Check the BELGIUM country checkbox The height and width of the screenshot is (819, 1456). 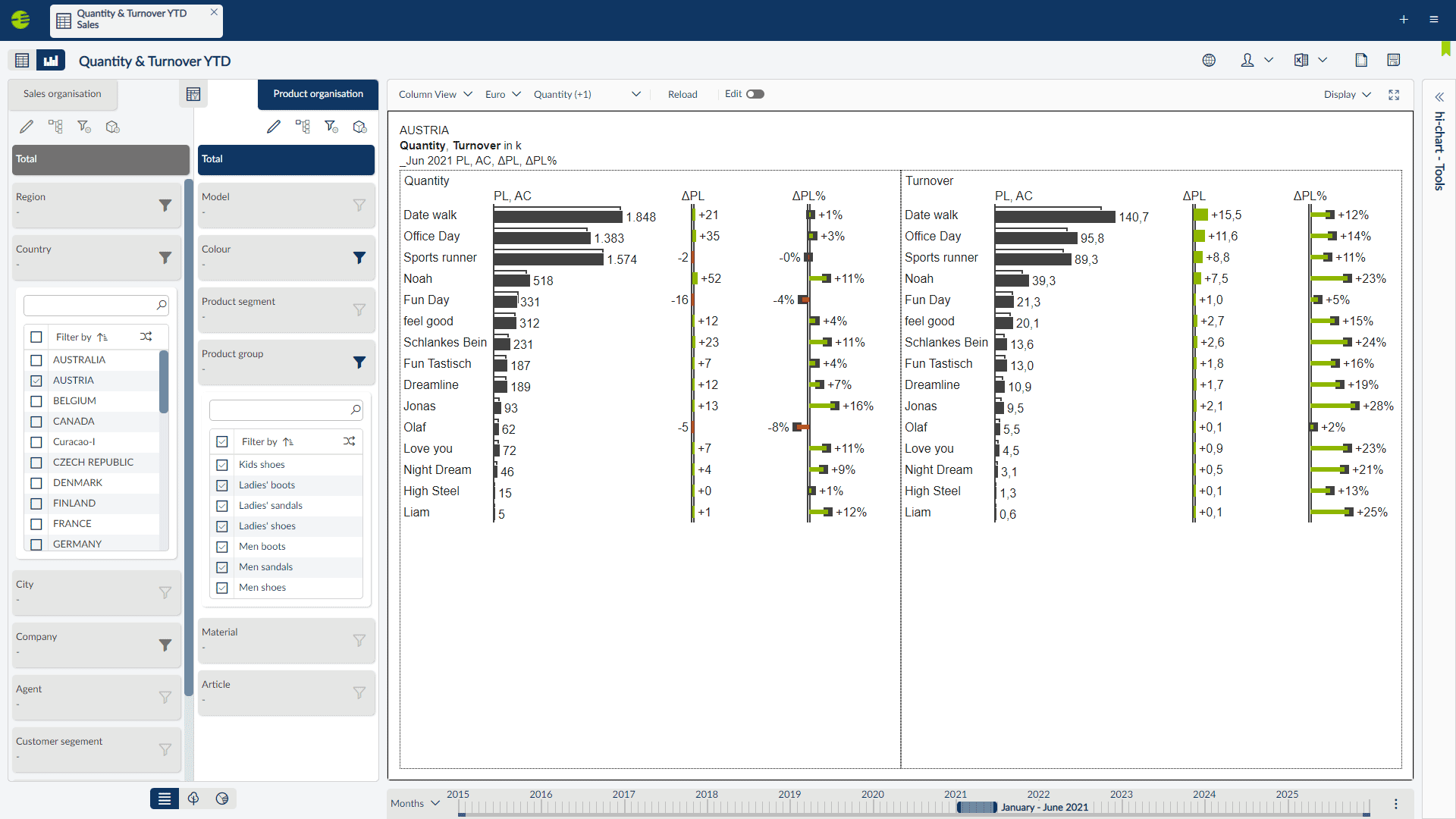[x=36, y=401]
